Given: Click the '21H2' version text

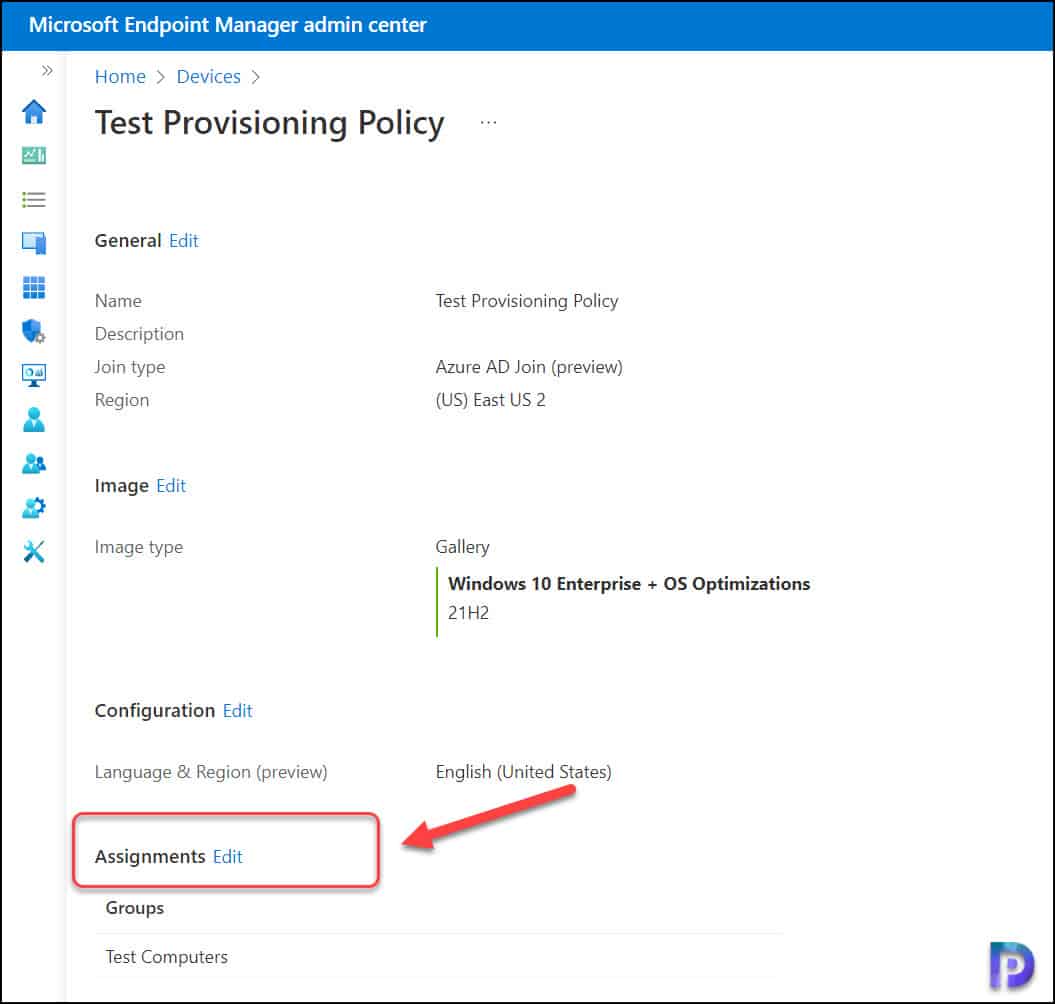Looking at the screenshot, I should [468, 613].
